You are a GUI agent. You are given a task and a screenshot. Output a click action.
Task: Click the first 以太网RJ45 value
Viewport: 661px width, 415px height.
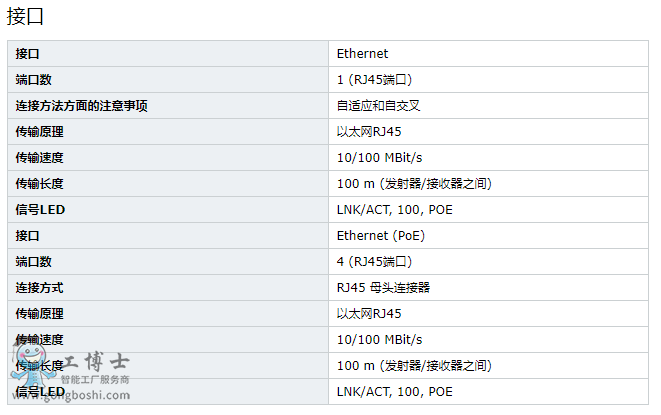pyautogui.click(x=369, y=132)
